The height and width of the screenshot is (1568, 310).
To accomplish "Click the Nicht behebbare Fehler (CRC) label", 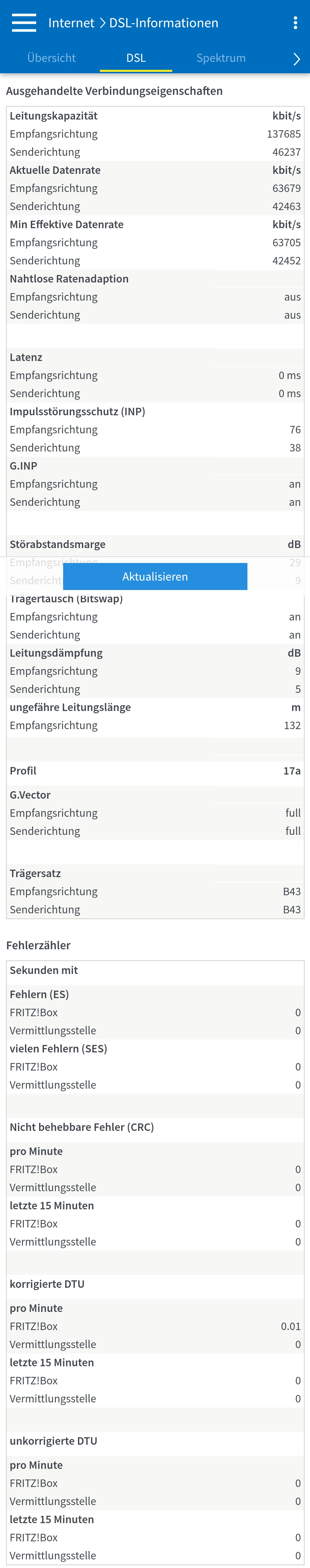I will [82, 1127].
